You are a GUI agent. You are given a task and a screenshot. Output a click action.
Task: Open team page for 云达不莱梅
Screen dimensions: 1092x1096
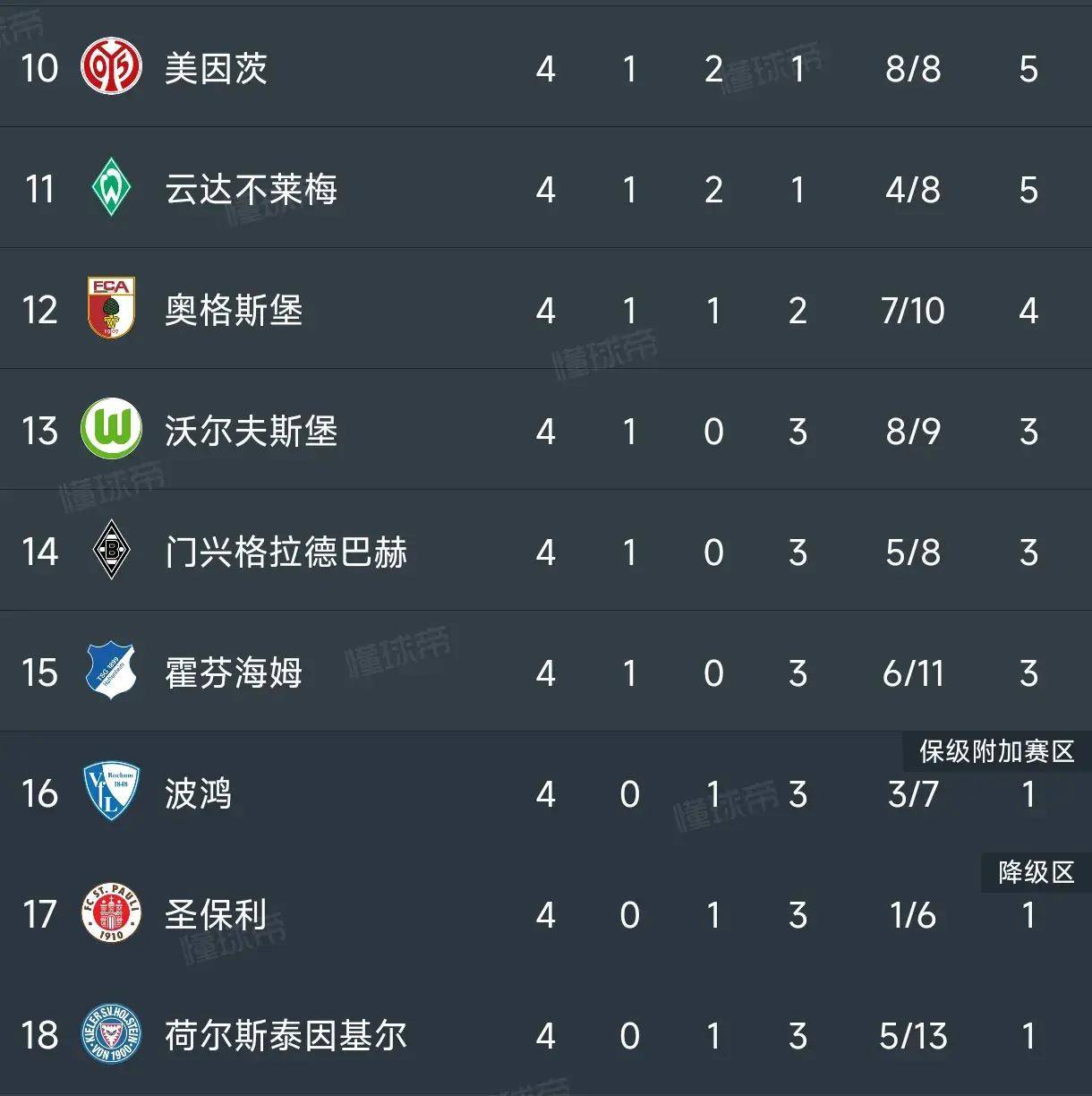tap(251, 190)
